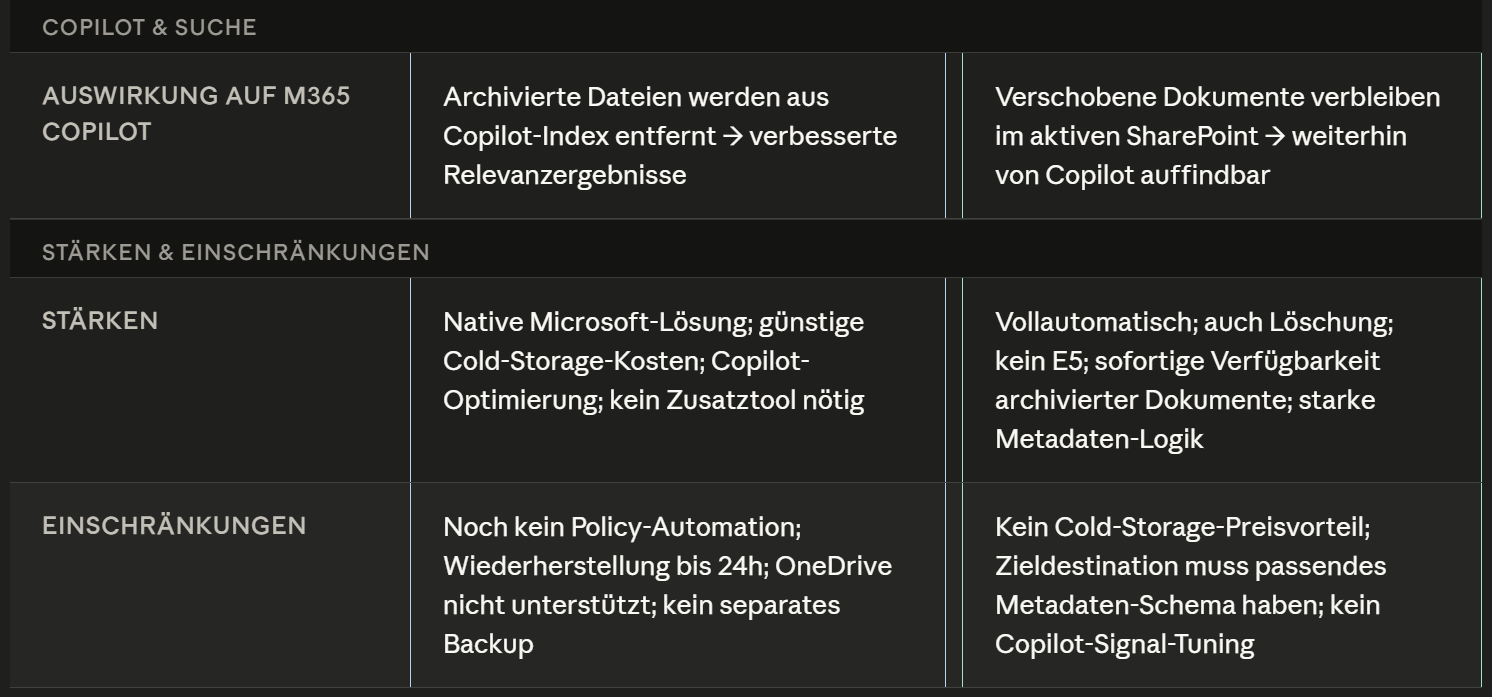Click the Kein Cold-Storage-Preisvorteil limitations cell
This screenshot has height=697, width=1492.
tap(1221, 585)
